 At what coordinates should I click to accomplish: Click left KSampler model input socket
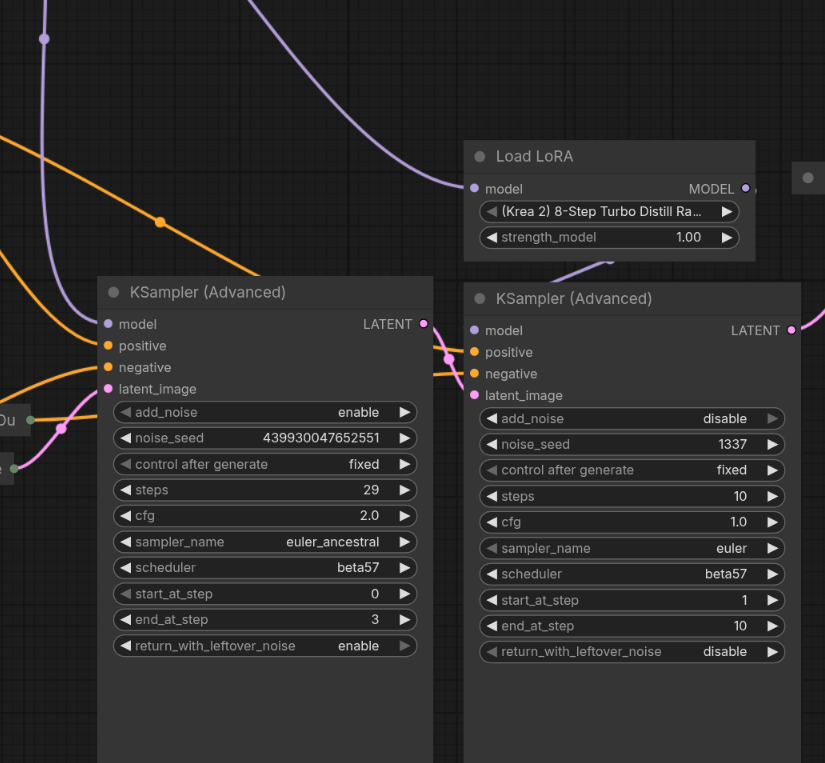coord(108,324)
